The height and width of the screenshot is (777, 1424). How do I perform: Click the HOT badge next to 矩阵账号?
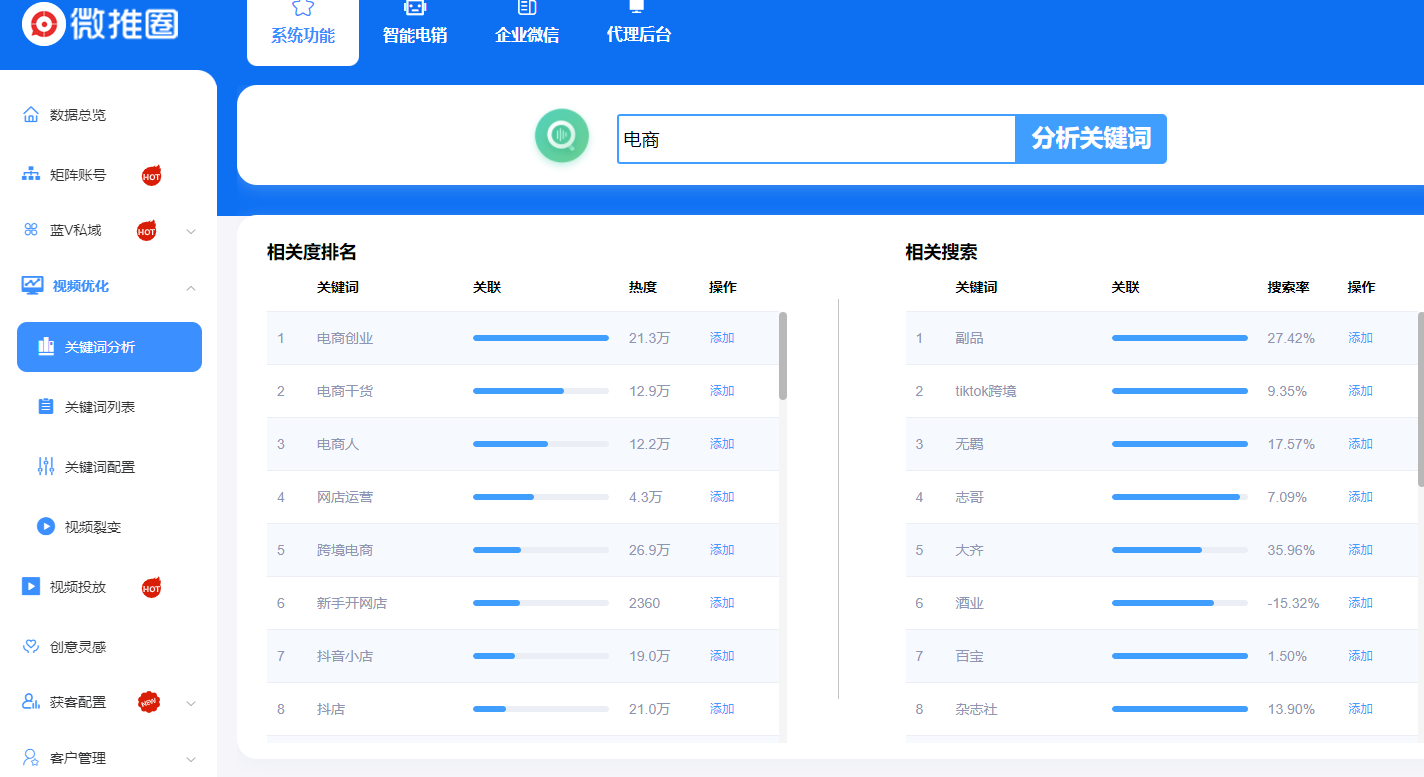pos(151,176)
